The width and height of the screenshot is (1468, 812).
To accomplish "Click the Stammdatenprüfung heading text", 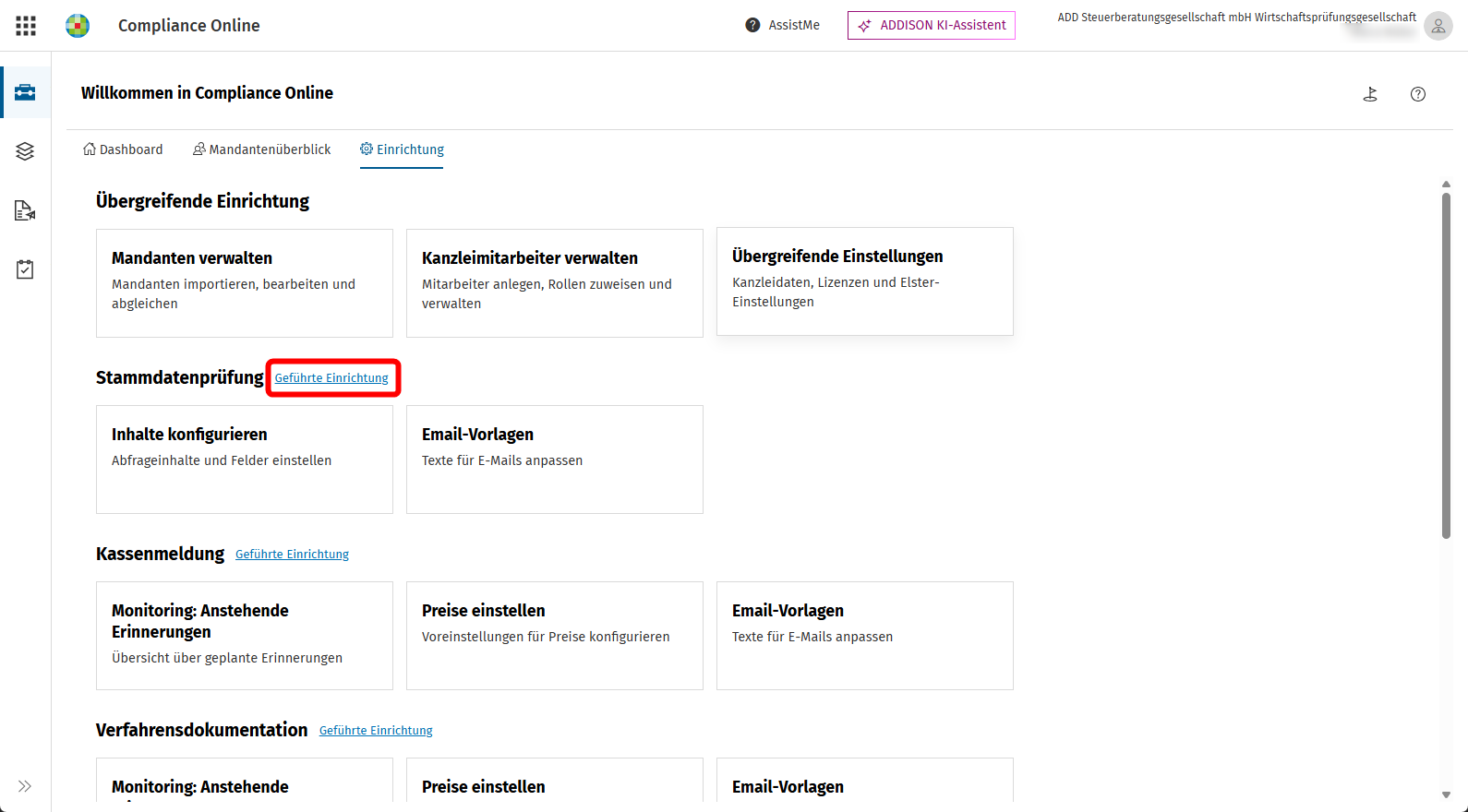I will click(180, 377).
